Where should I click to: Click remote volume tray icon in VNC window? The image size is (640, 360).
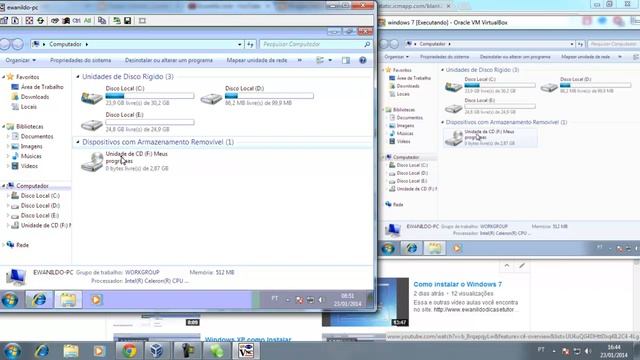[x=321, y=300]
